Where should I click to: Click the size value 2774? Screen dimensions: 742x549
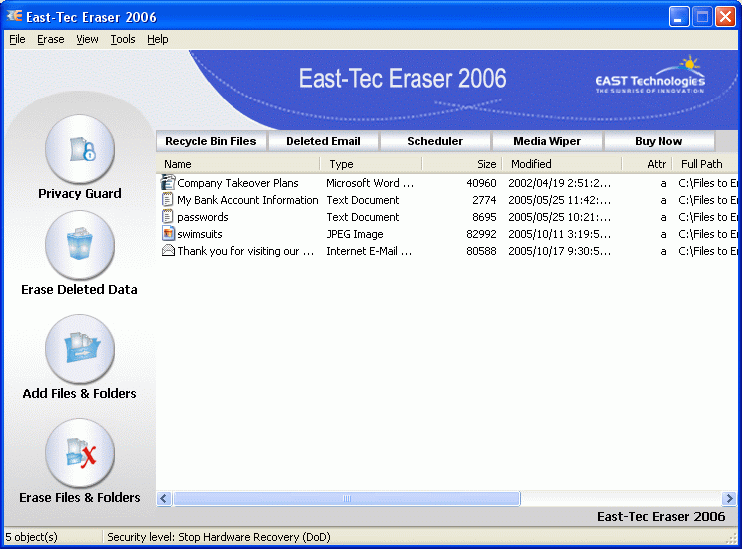pos(484,200)
